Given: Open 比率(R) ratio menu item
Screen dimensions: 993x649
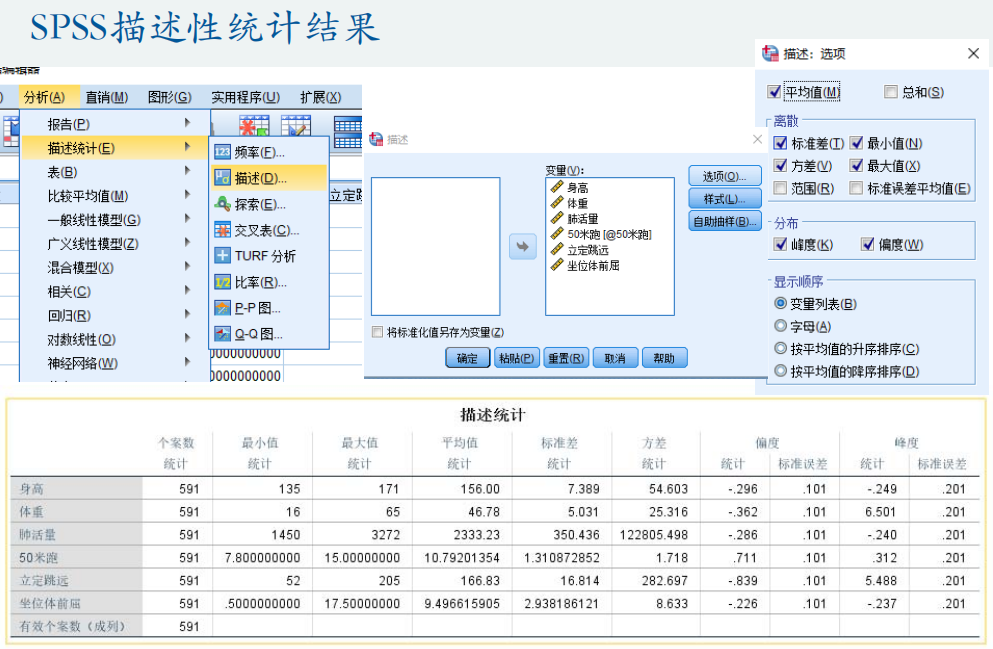Looking at the screenshot, I should pyautogui.click(x=269, y=282).
